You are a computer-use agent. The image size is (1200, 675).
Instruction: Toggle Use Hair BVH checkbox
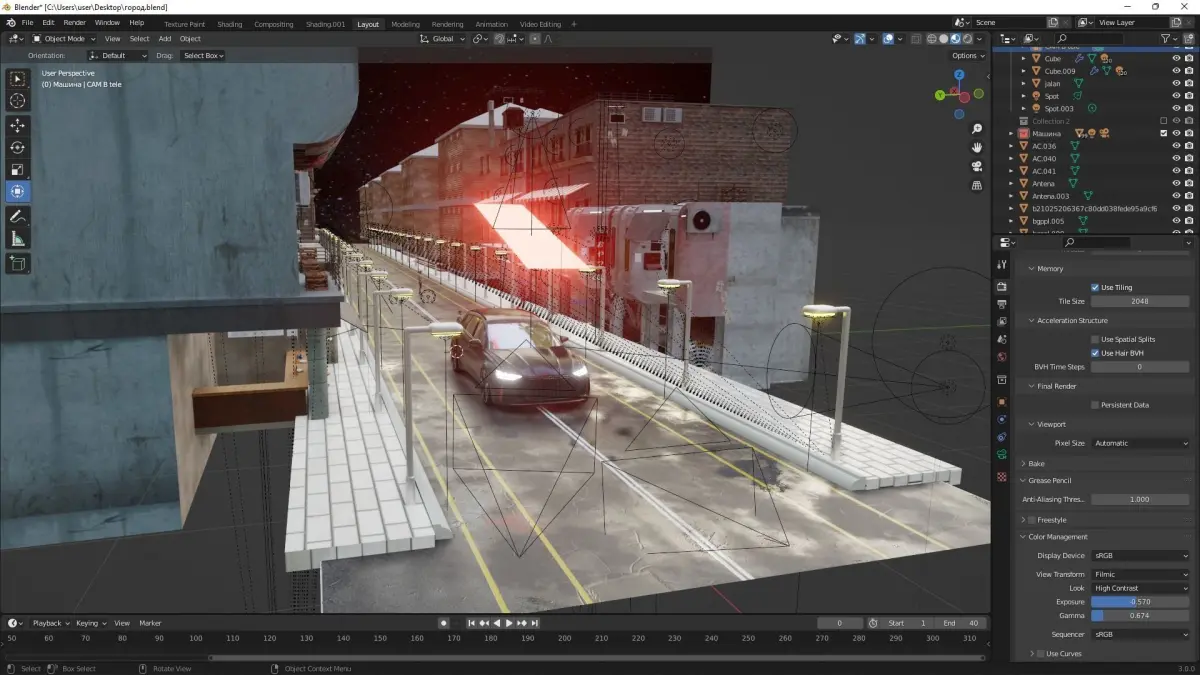click(x=1095, y=353)
